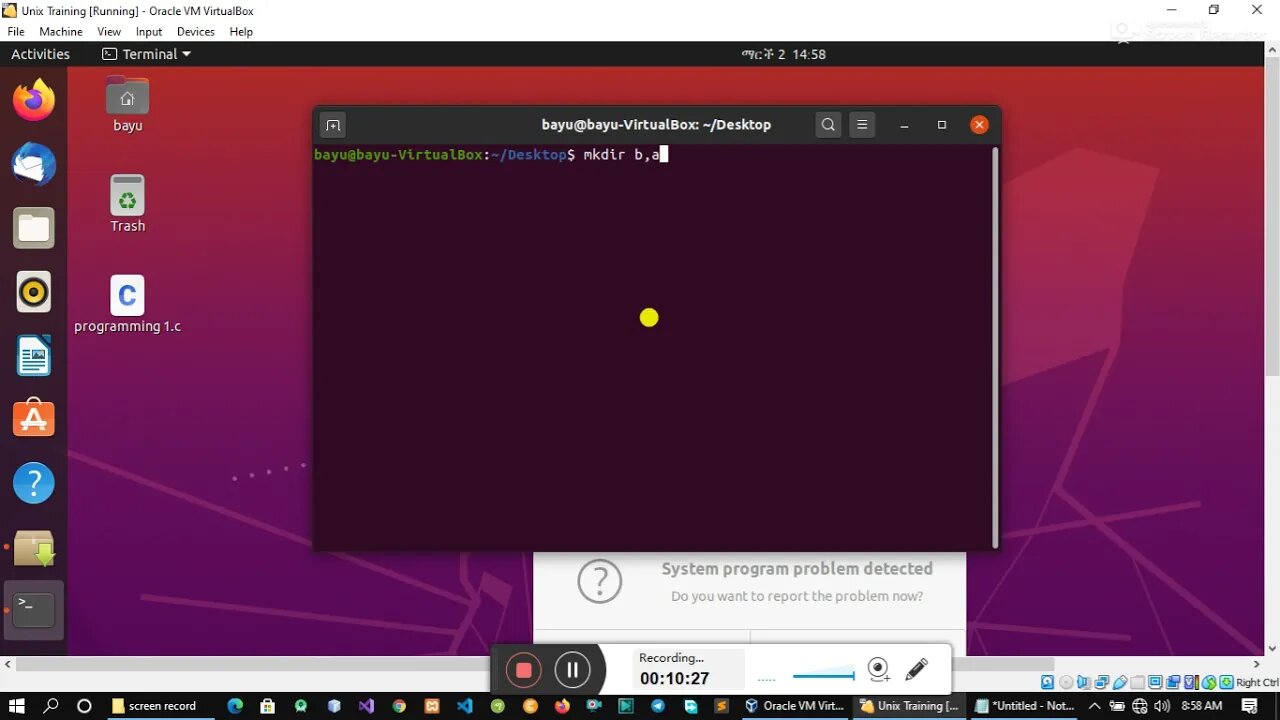Open the bayu home folder on desktop

point(127,104)
